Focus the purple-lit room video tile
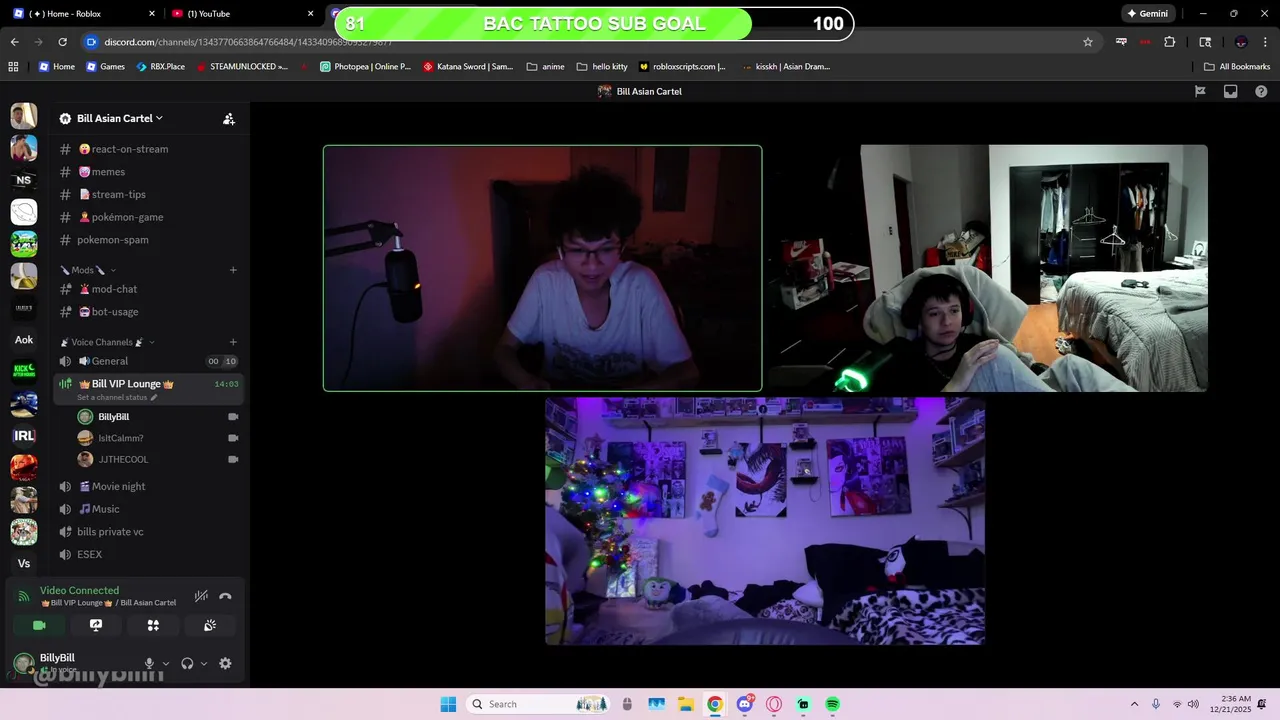Screen dimensions: 1280x720 (x=765, y=521)
